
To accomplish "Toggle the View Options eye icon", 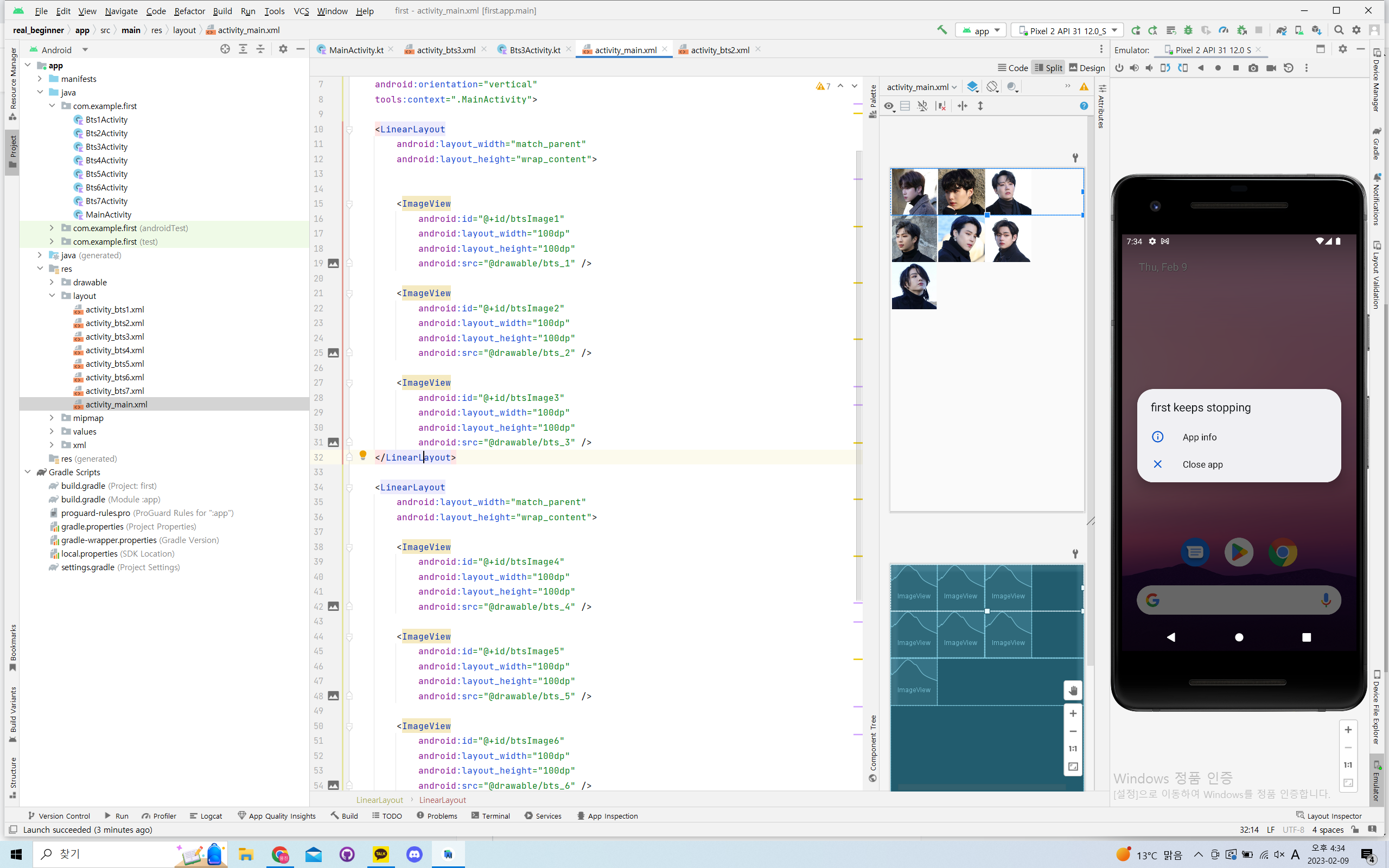I will pos(889,106).
